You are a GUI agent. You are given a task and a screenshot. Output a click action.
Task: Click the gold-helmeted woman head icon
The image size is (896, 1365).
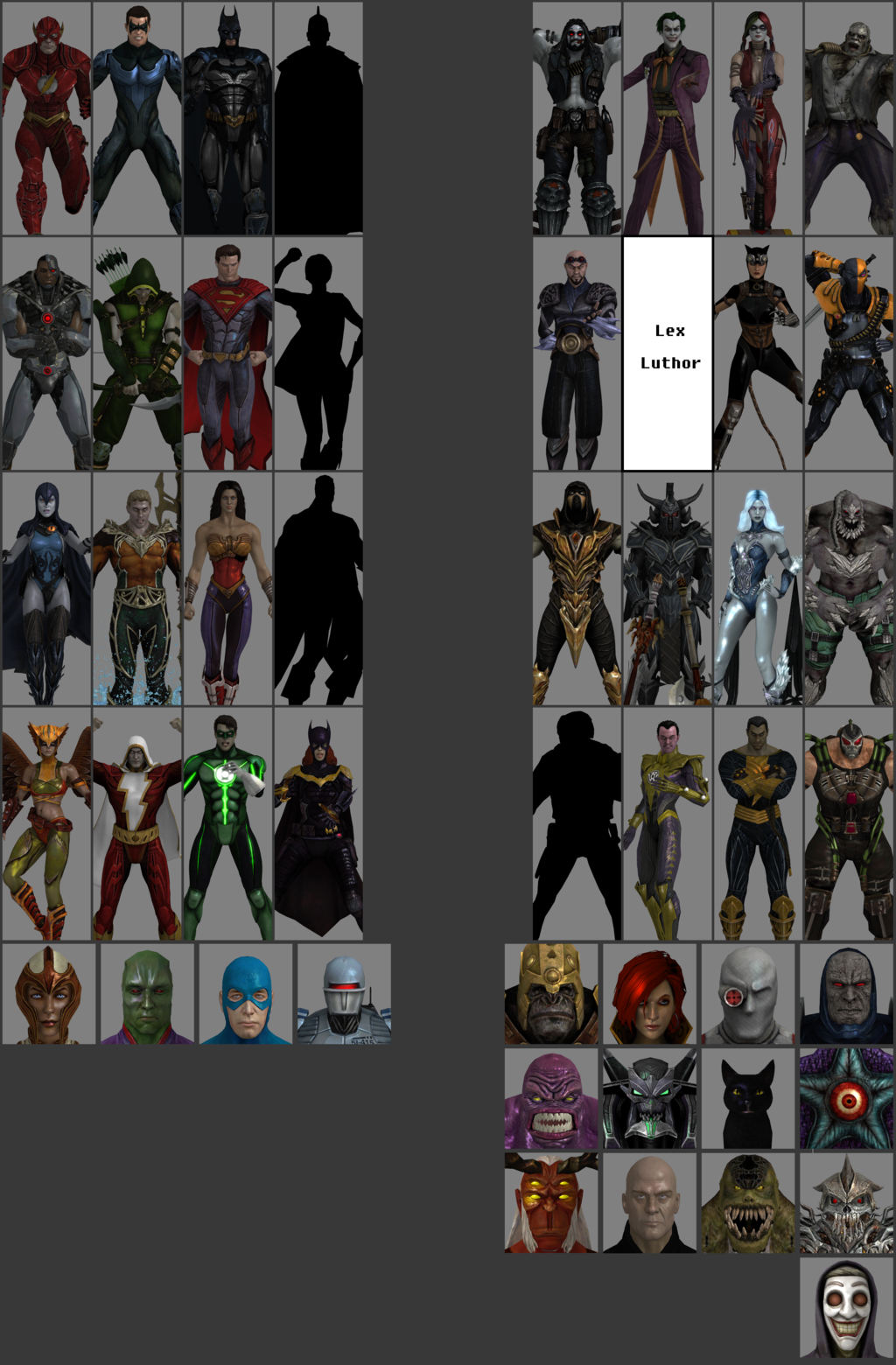(x=49, y=994)
